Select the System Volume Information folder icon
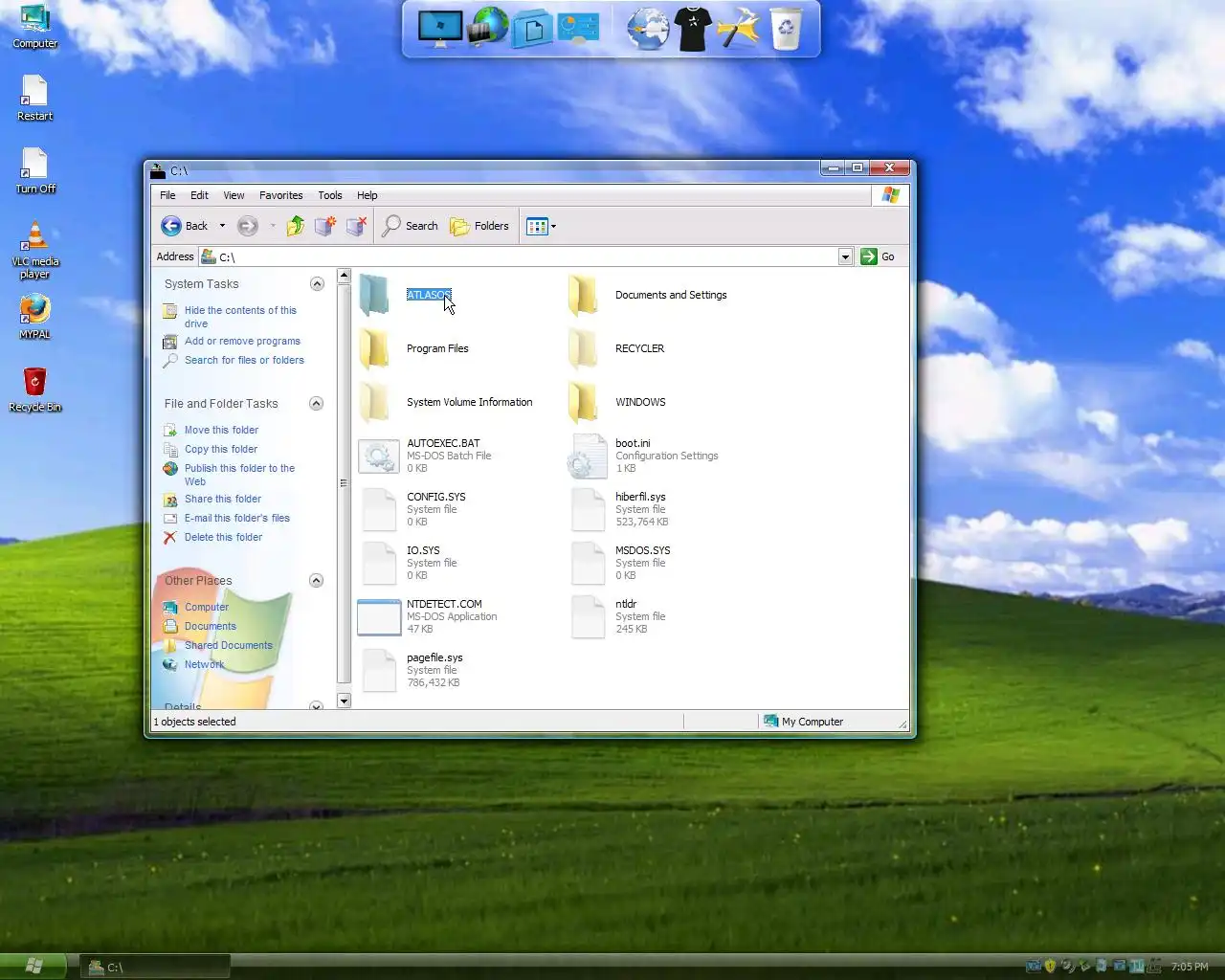The height and width of the screenshot is (980, 1225). (x=374, y=402)
